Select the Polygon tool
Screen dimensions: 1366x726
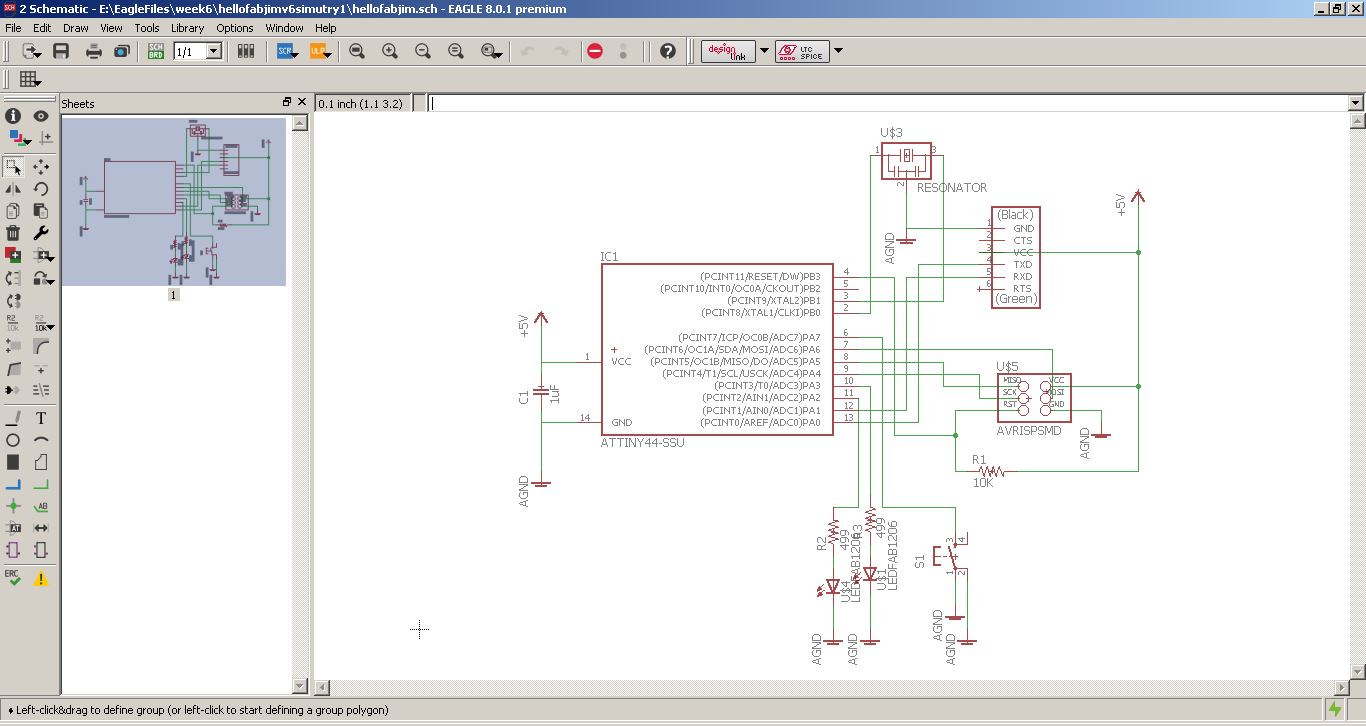[x=41, y=462]
